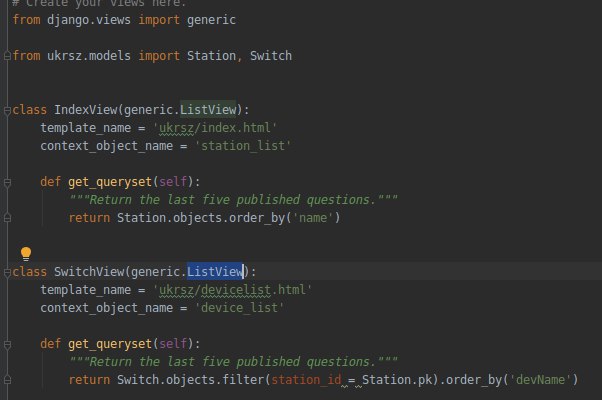
Task: Click selected ListView in SwitchView declaration
Action: coord(215,272)
